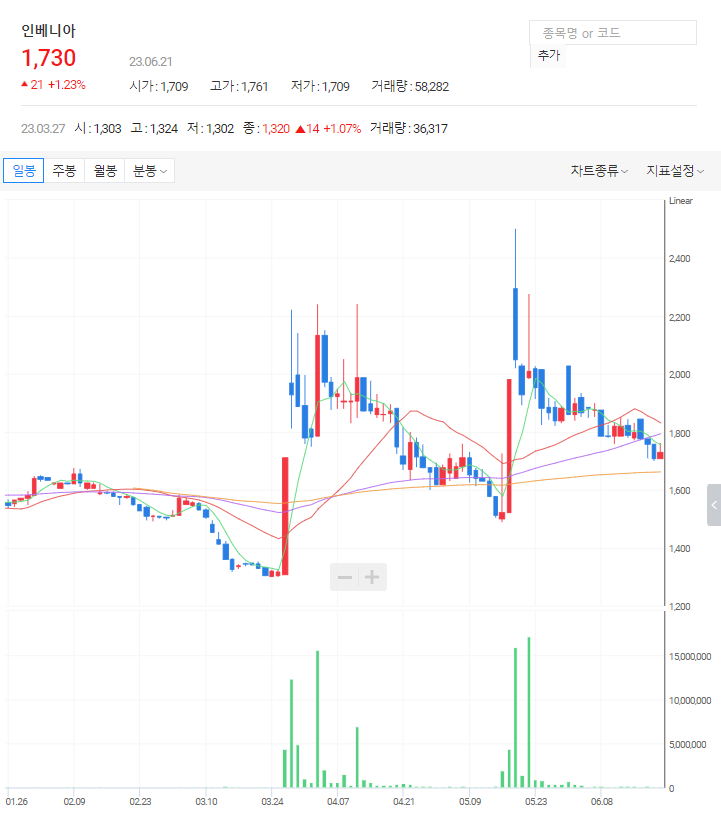Click the 1,200 price axis label
721x817 pixels.
click(679, 606)
